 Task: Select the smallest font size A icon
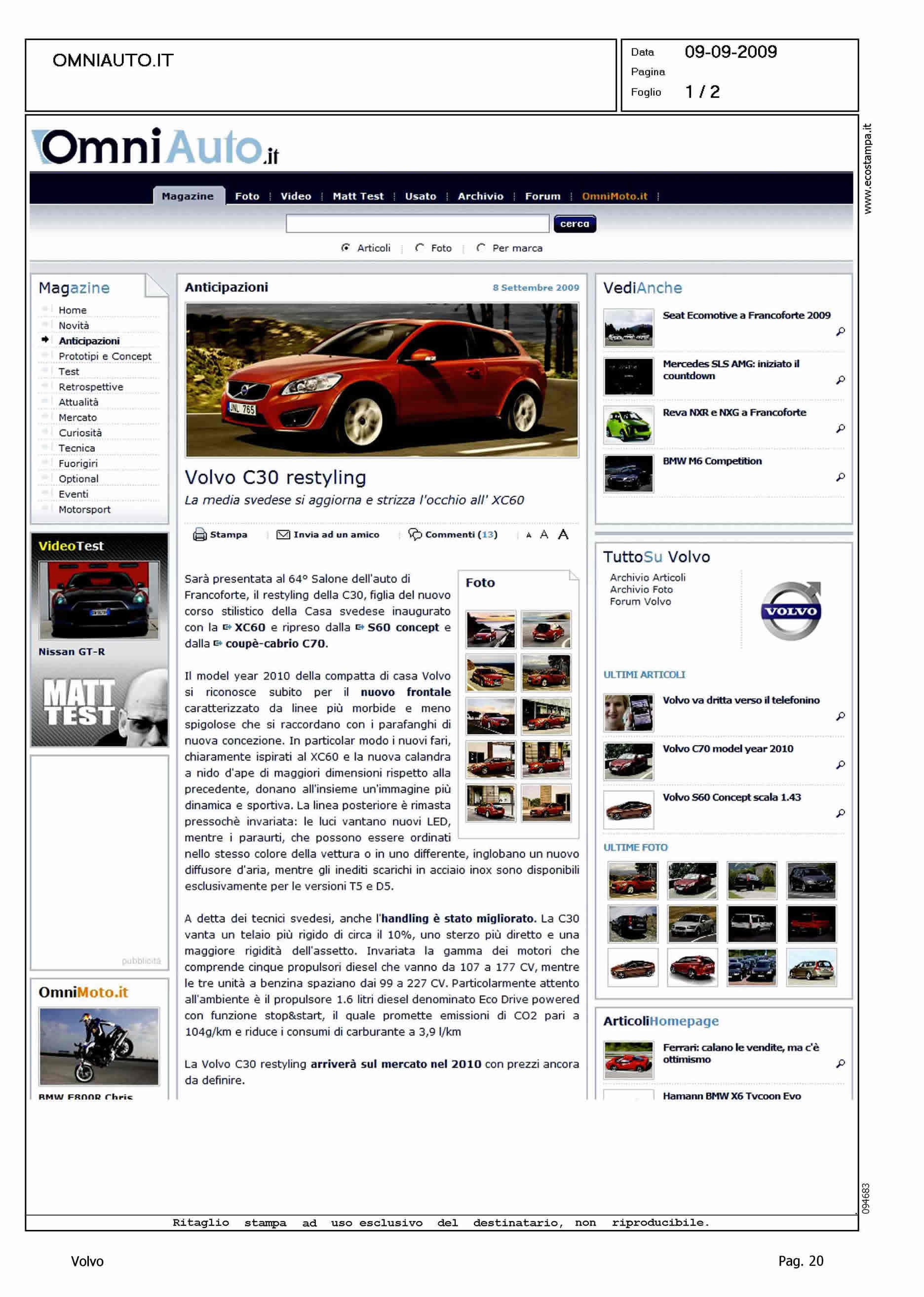pos(529,535)
